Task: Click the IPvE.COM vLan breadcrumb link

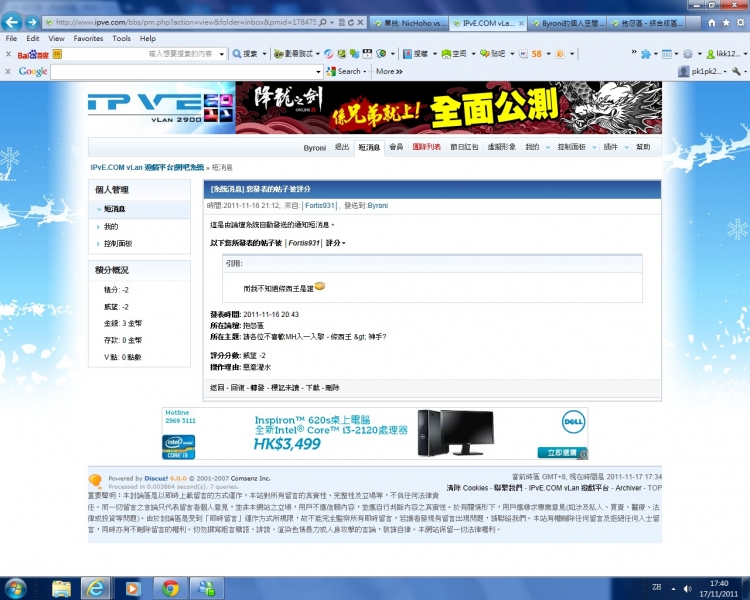Action: coord(147,167)
